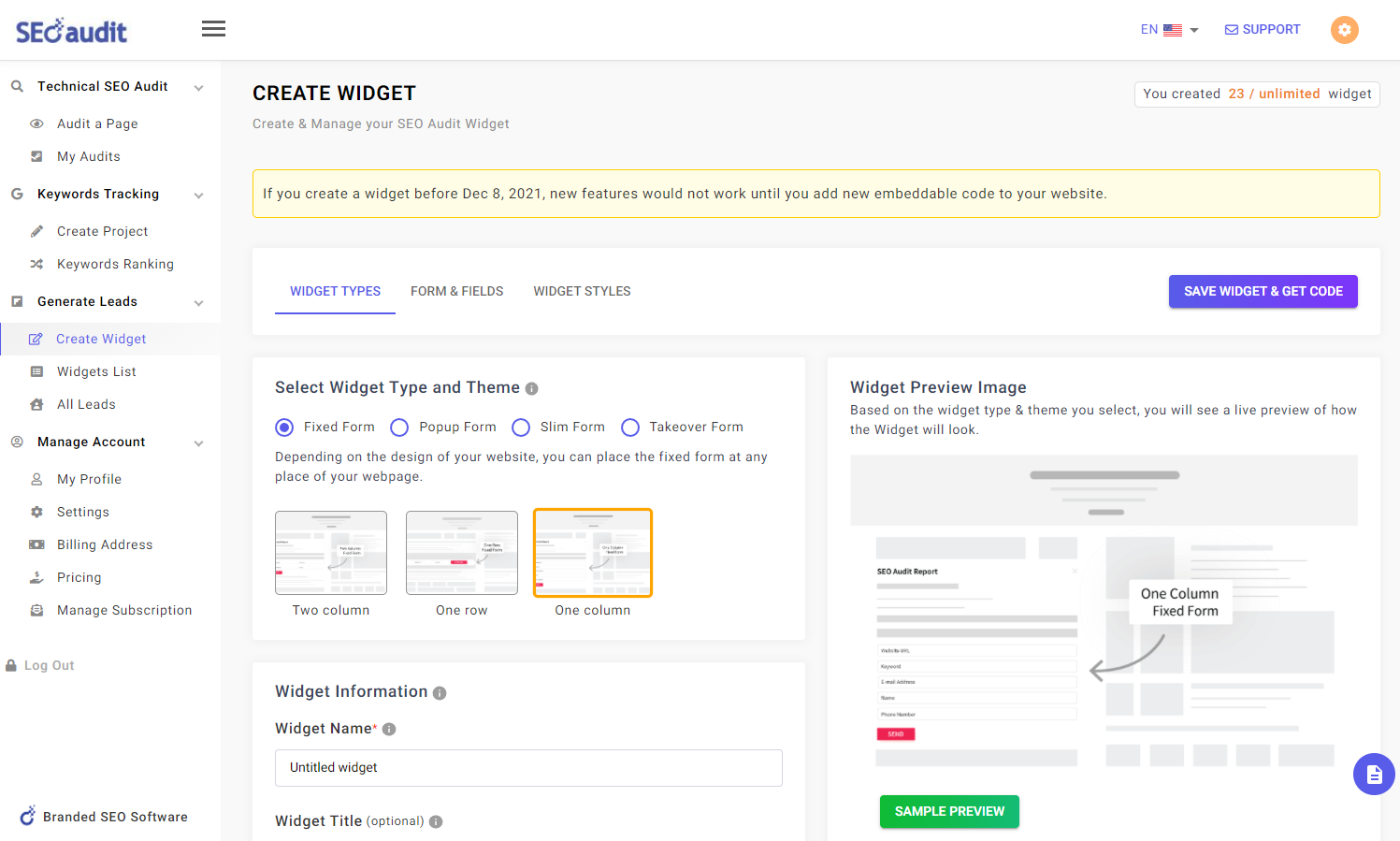The width and height of the screenshot is (1400, 841).
Task: Open the EN language dropdown
Action: [1169, 30]
